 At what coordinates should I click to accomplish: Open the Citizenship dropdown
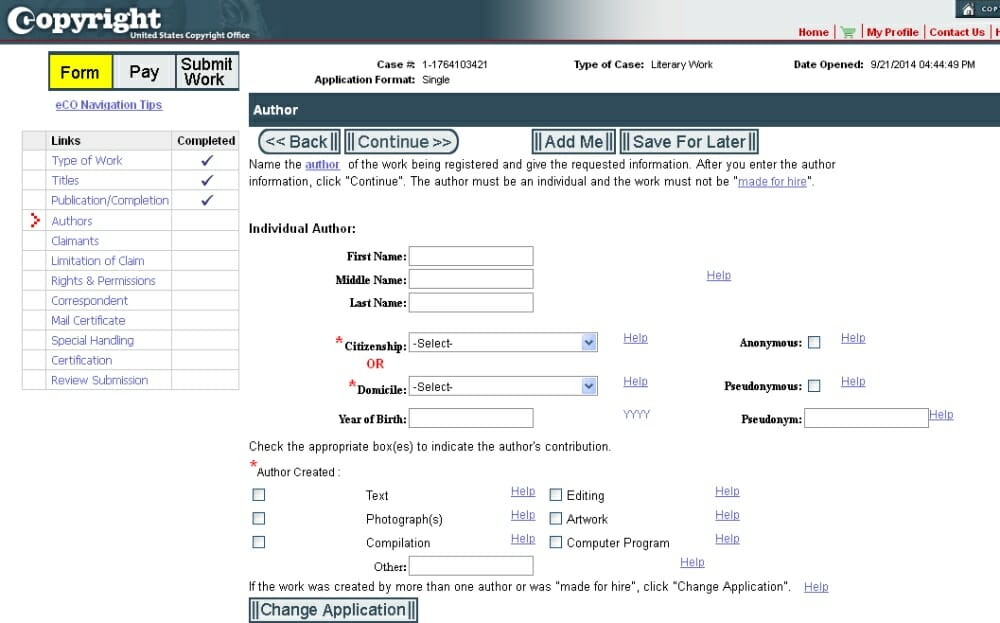503,342
